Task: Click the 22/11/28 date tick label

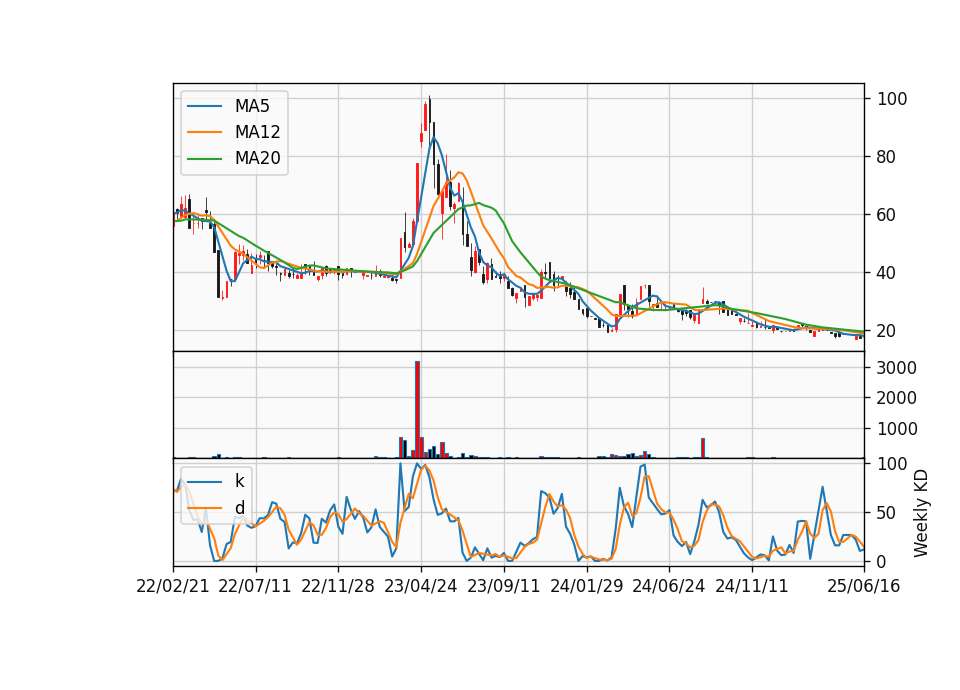Action: pyautogui.click(x=338, y=586)
